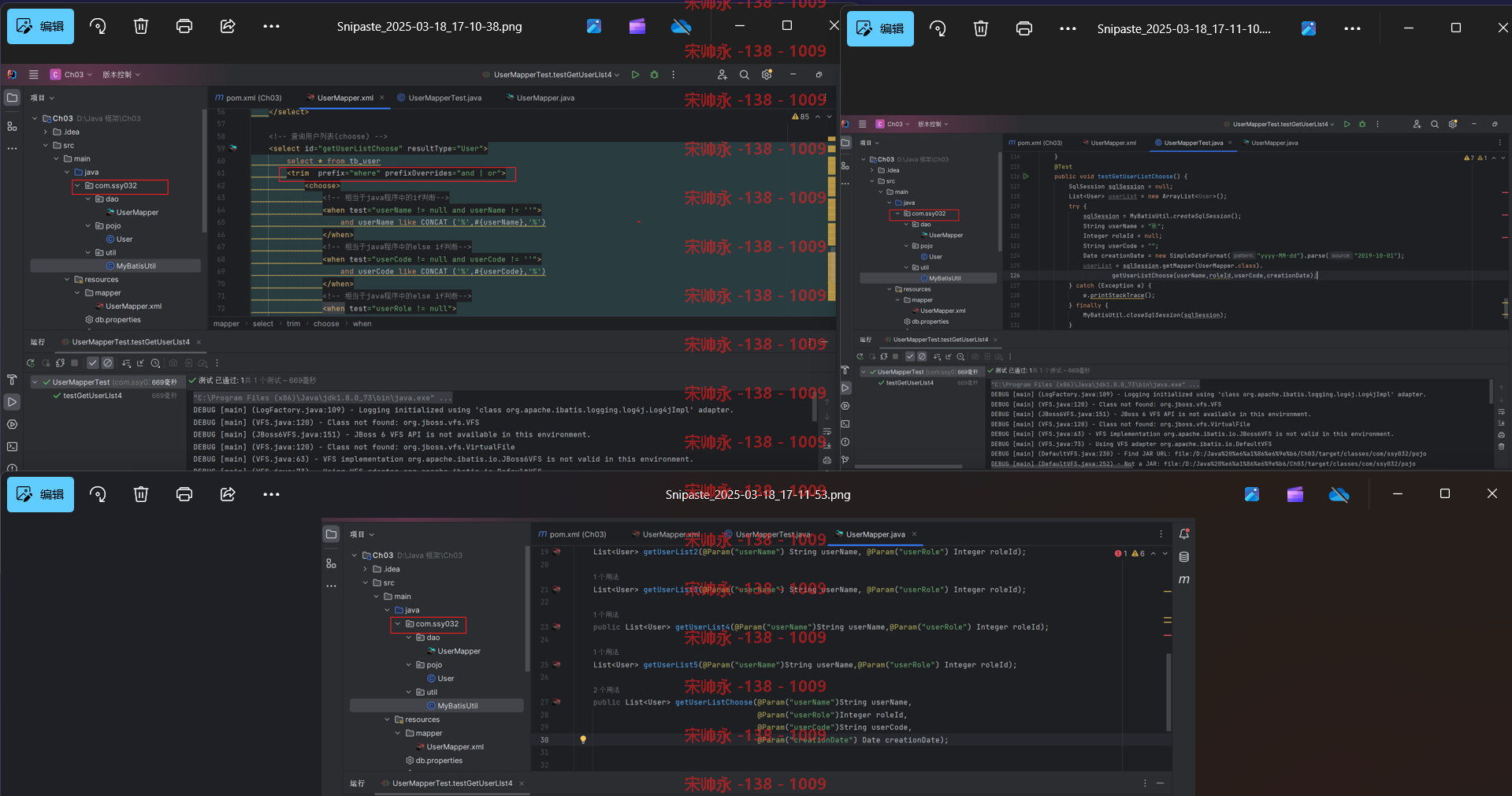Open 版本控制 dropdown in 17-10-38 IDE

click(x=121, y=75)
